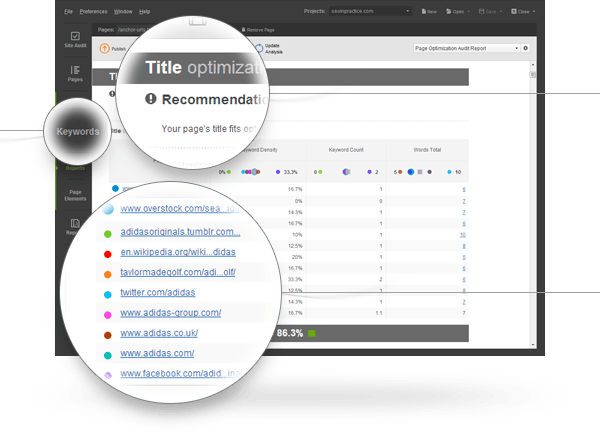Image resolution: width=600 pixels, height=439 pixels.
Task: Select the green Reports sidebar item
Action: point(75,168)
